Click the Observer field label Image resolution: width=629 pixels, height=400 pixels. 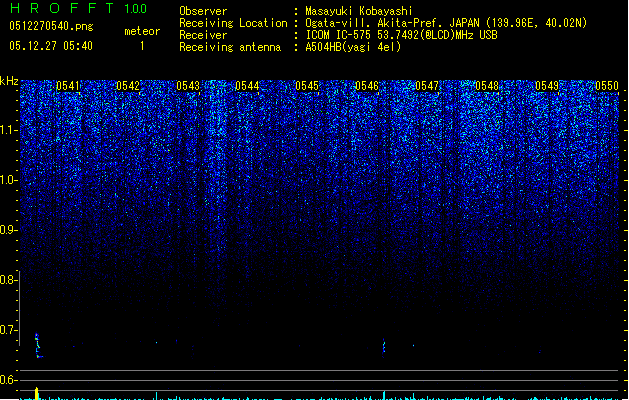203,11
